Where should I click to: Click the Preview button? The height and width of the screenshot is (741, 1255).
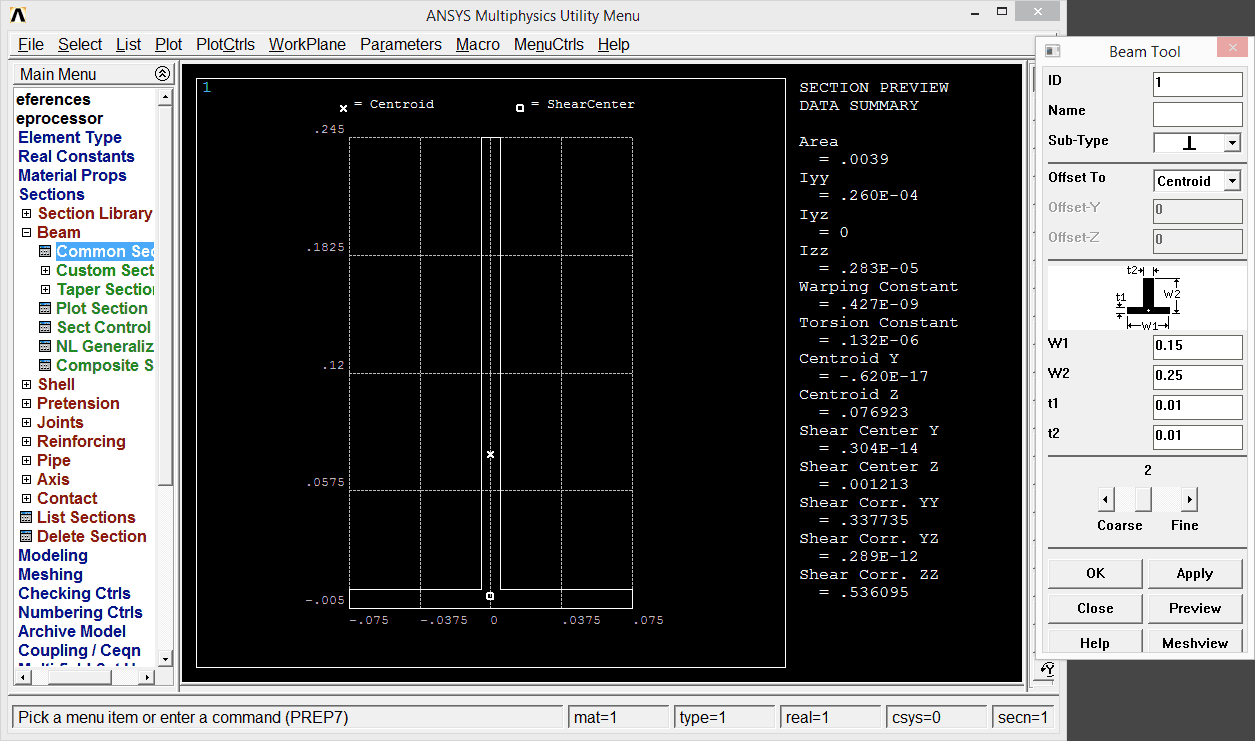(1195, 608)
